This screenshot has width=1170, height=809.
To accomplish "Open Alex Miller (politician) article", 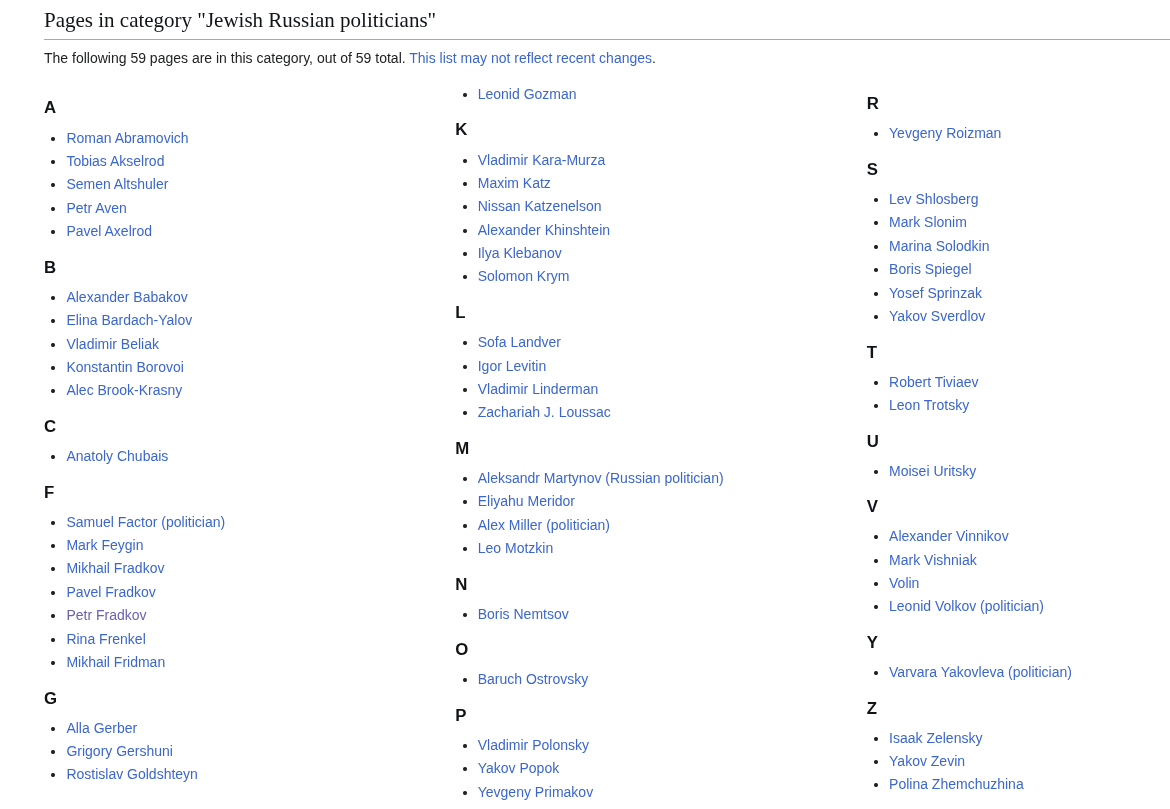I will [x=543, y=525].
